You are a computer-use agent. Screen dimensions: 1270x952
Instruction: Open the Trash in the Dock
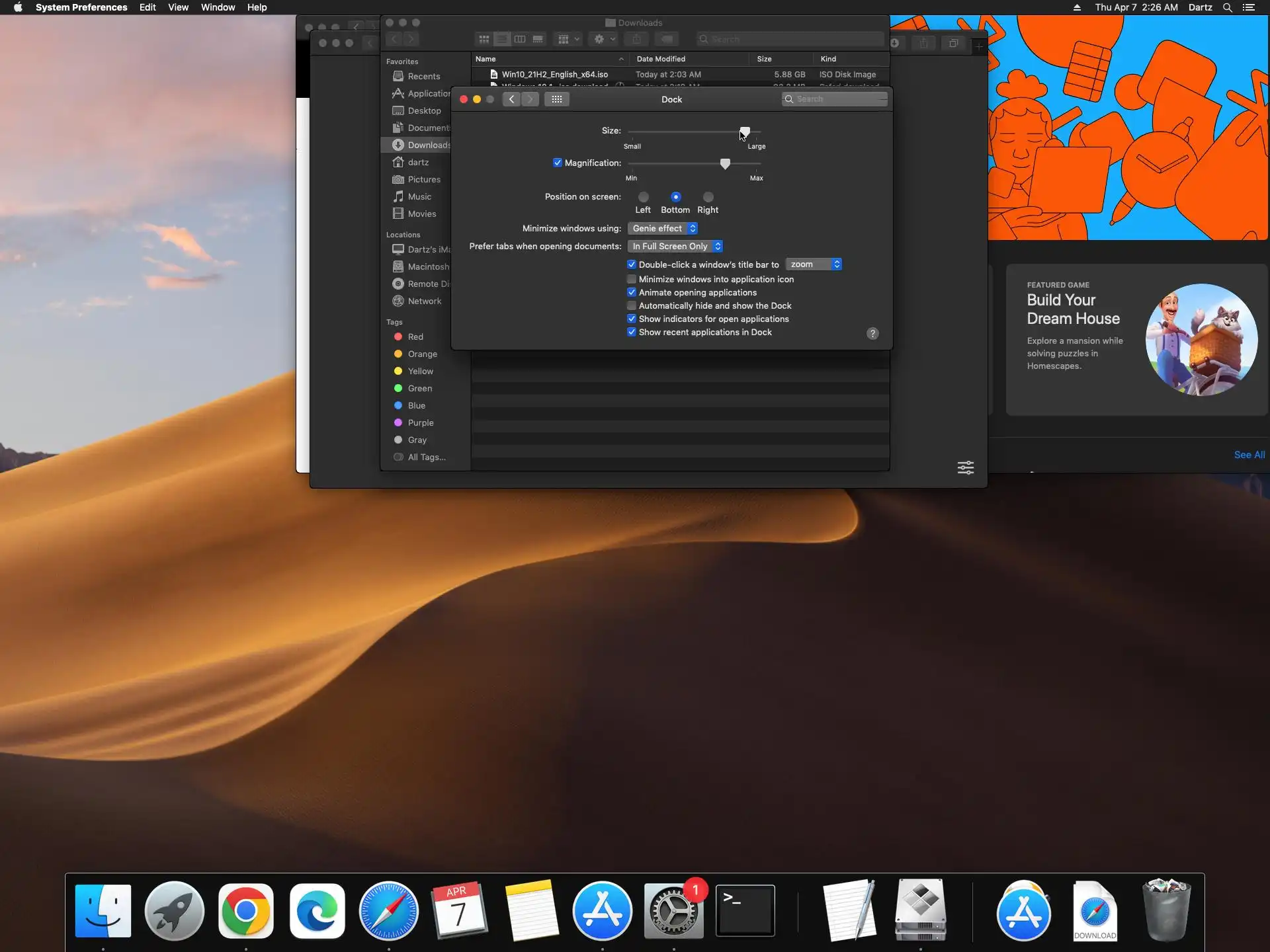(1166, 910)
